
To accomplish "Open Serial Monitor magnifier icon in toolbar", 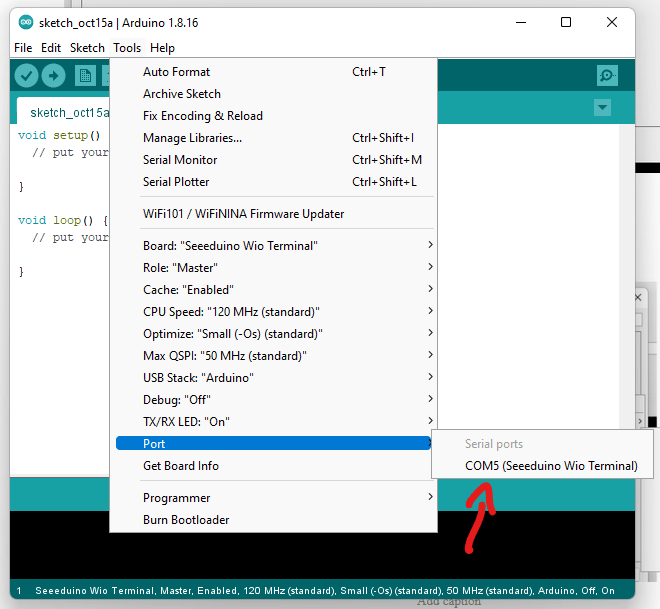I will pos(607,76).
